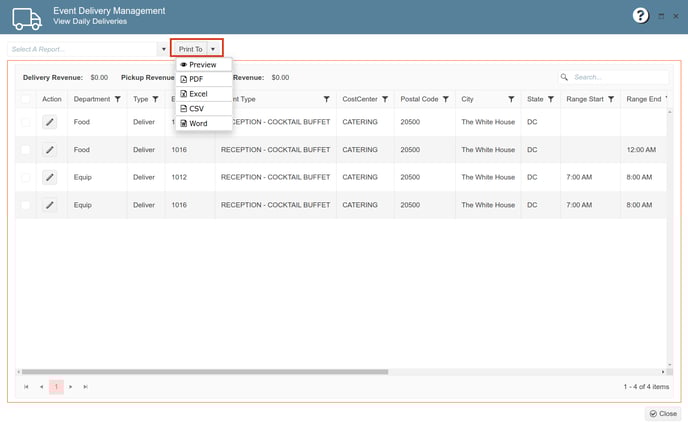Go to previous page of grid
Image resolution: width=688 pixels, height=429 pixels.
coord(41,387)
